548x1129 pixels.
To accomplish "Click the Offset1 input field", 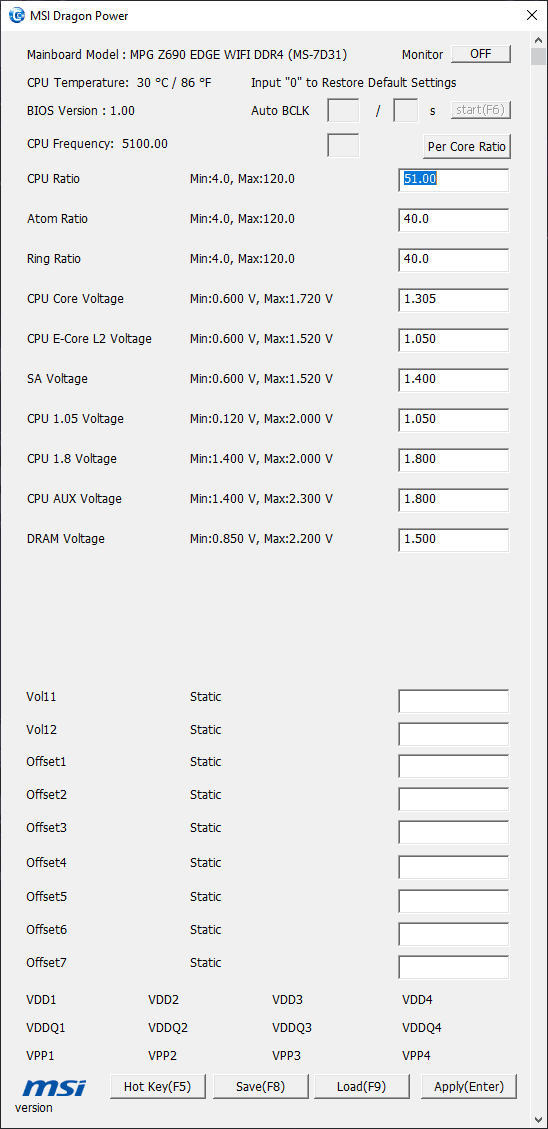I will 454,766.
